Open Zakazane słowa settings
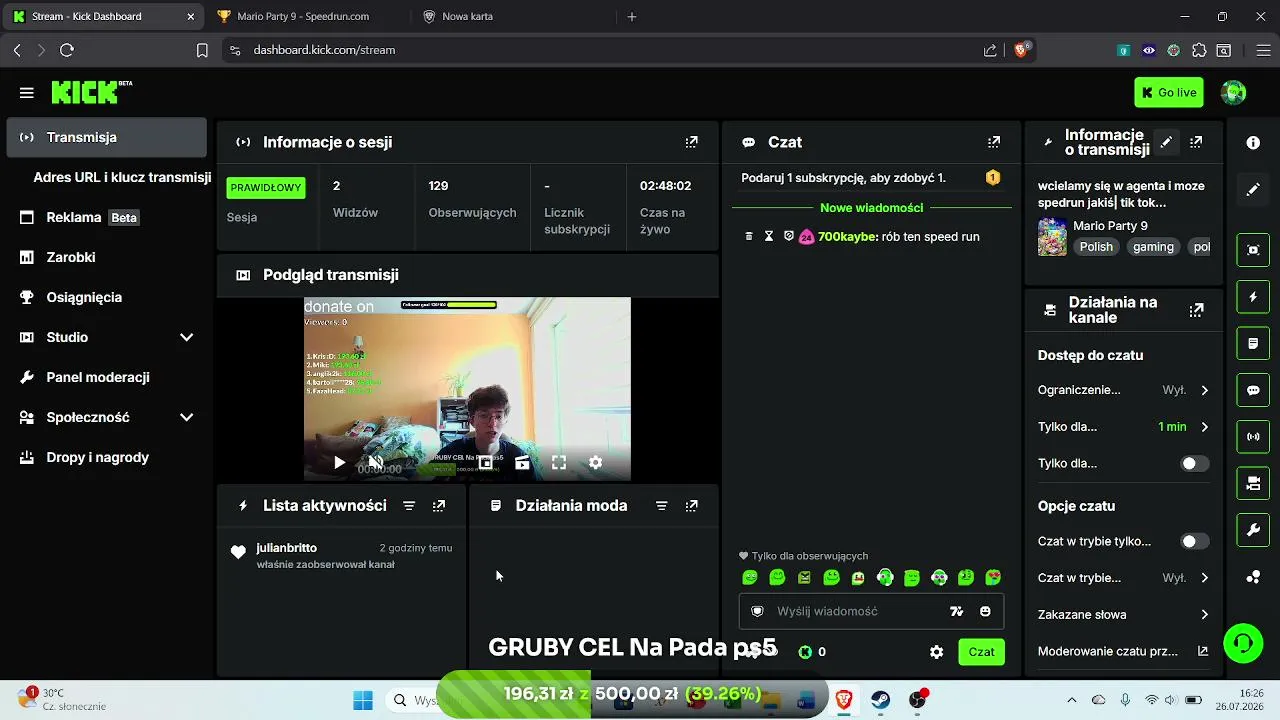The image size is (1280, 720). 1123,615
